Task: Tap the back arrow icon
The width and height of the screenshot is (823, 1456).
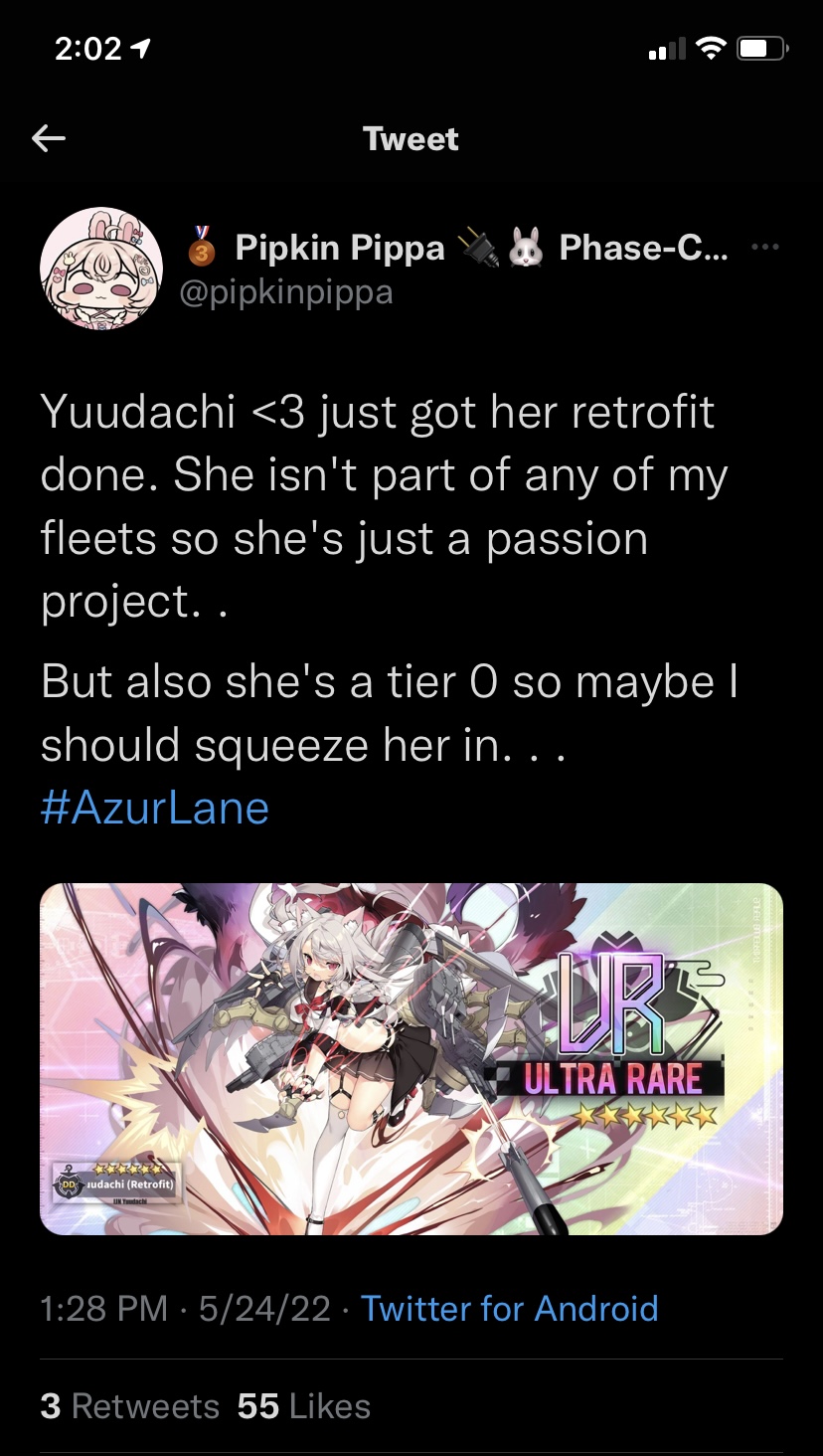Action: 48,138
